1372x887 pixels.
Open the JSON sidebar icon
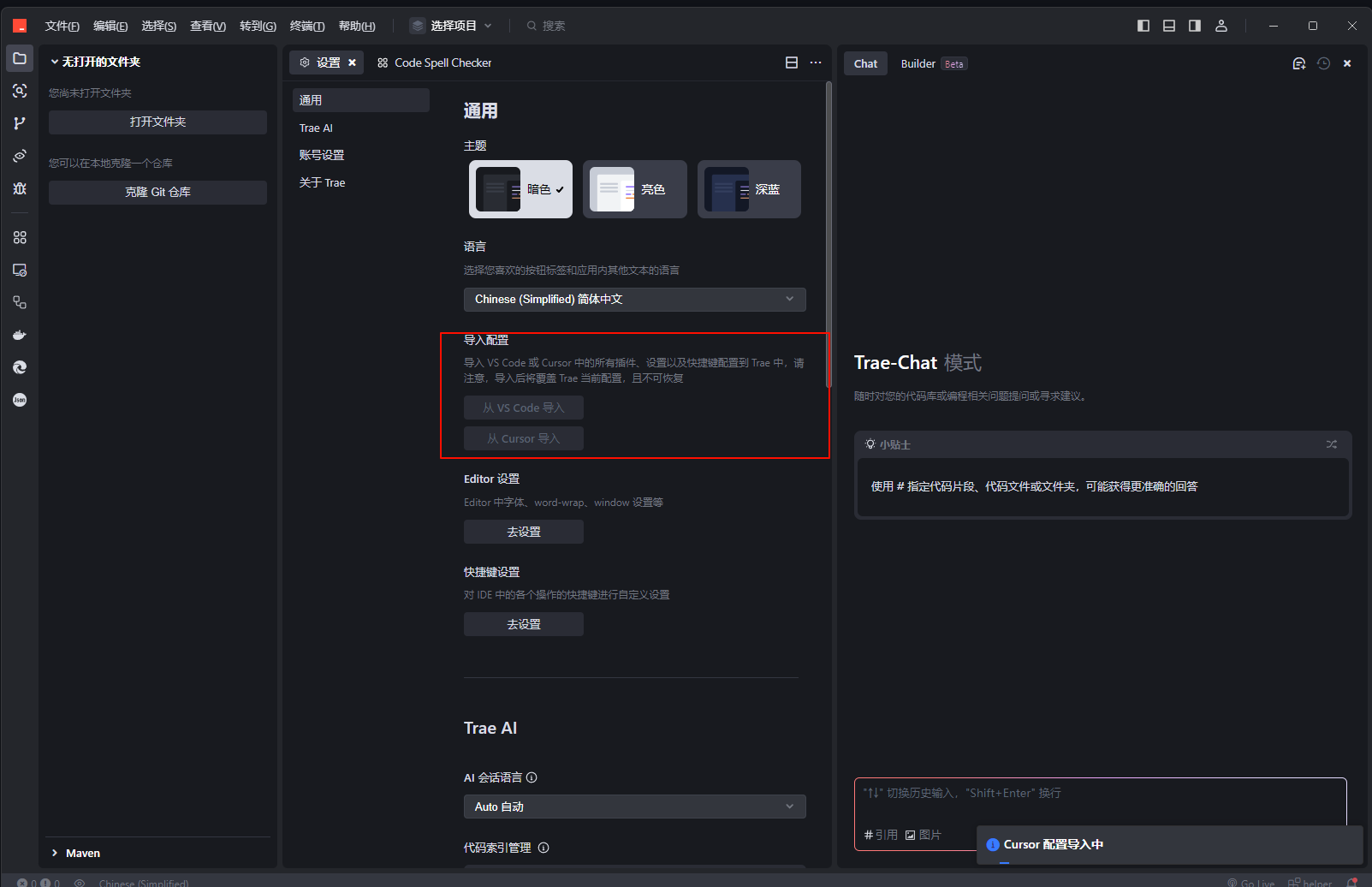coord(20,400)
